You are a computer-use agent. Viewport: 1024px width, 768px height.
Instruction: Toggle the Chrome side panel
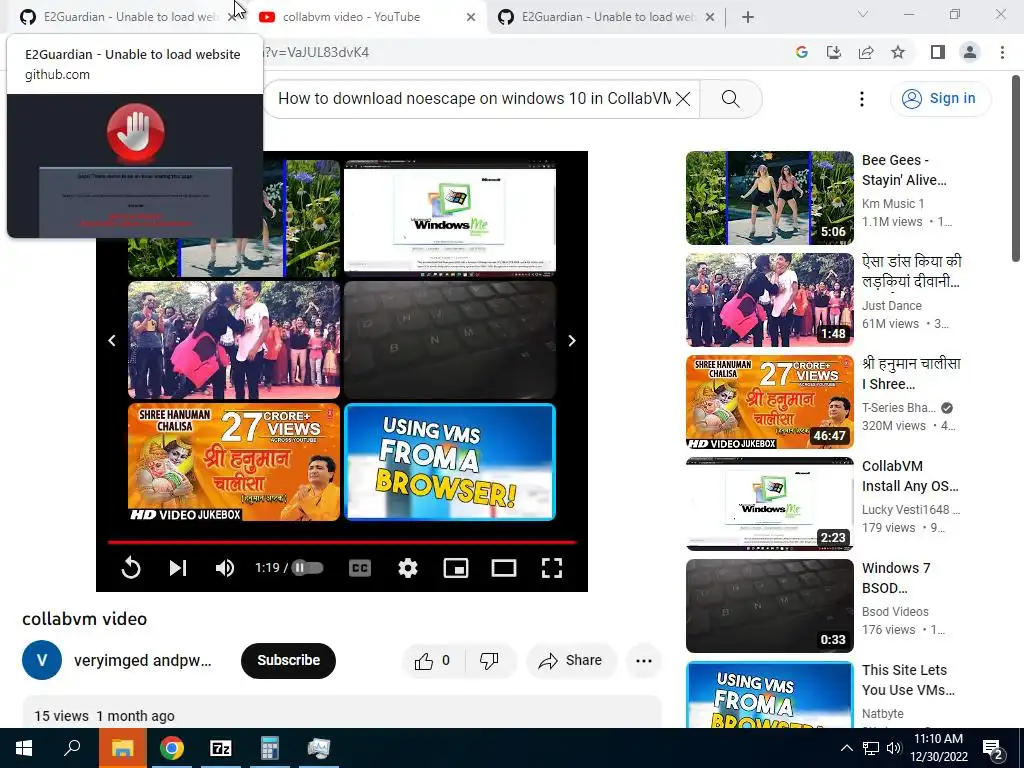pyautogui.click(x=938, y=52)
